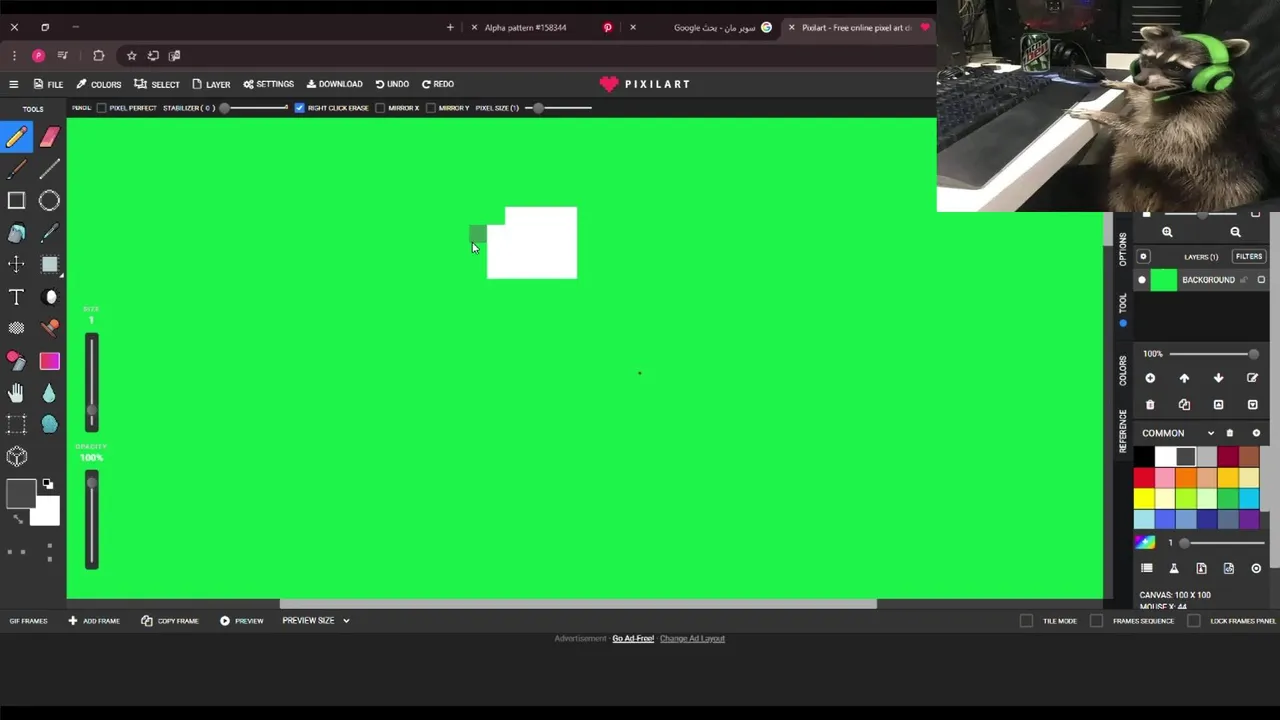Open the Select menu
The image size is (1280, 720).
coord(157,84)
